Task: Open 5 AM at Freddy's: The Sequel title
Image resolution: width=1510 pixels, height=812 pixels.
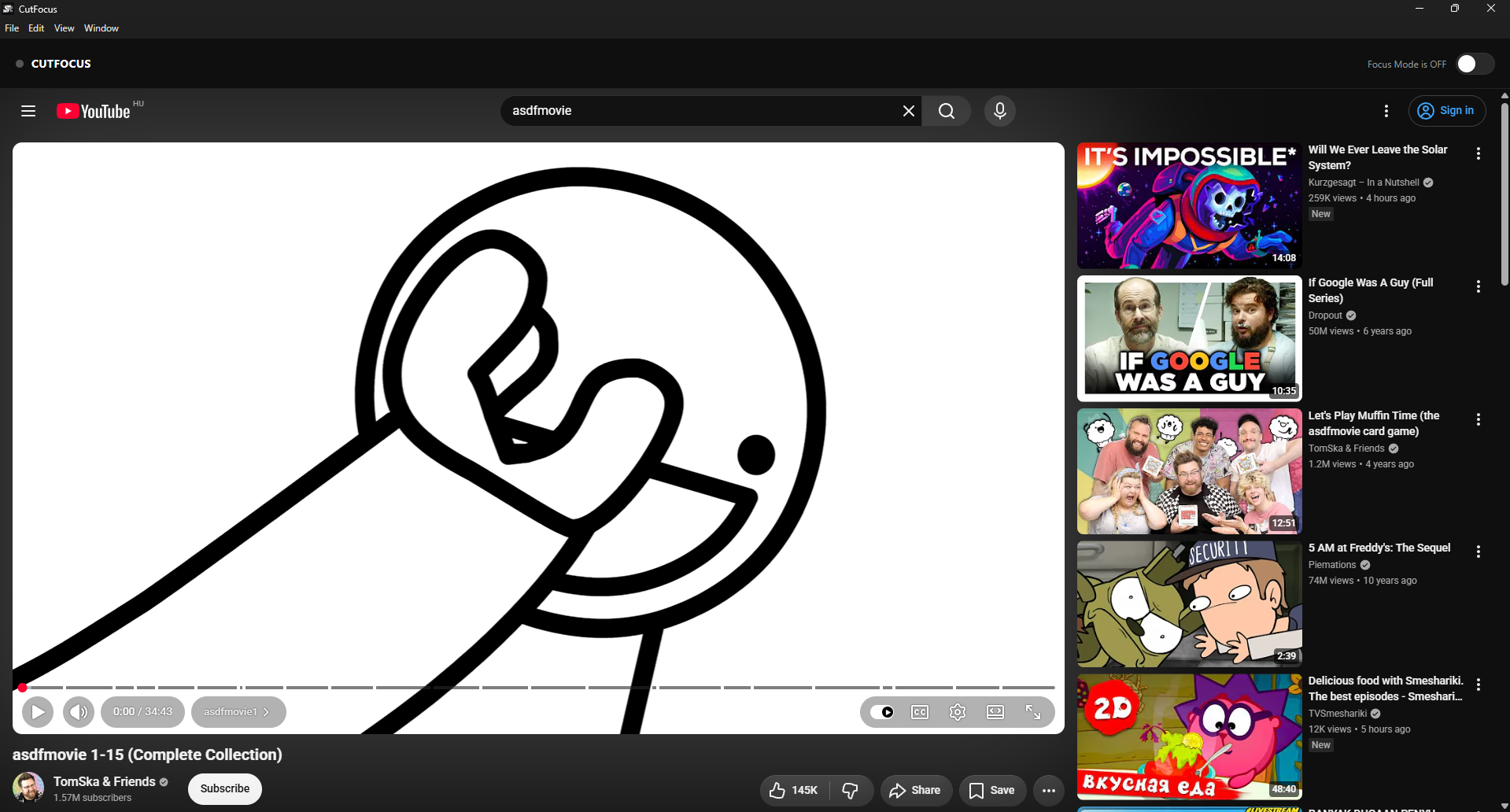Action: coord(1379,548)
